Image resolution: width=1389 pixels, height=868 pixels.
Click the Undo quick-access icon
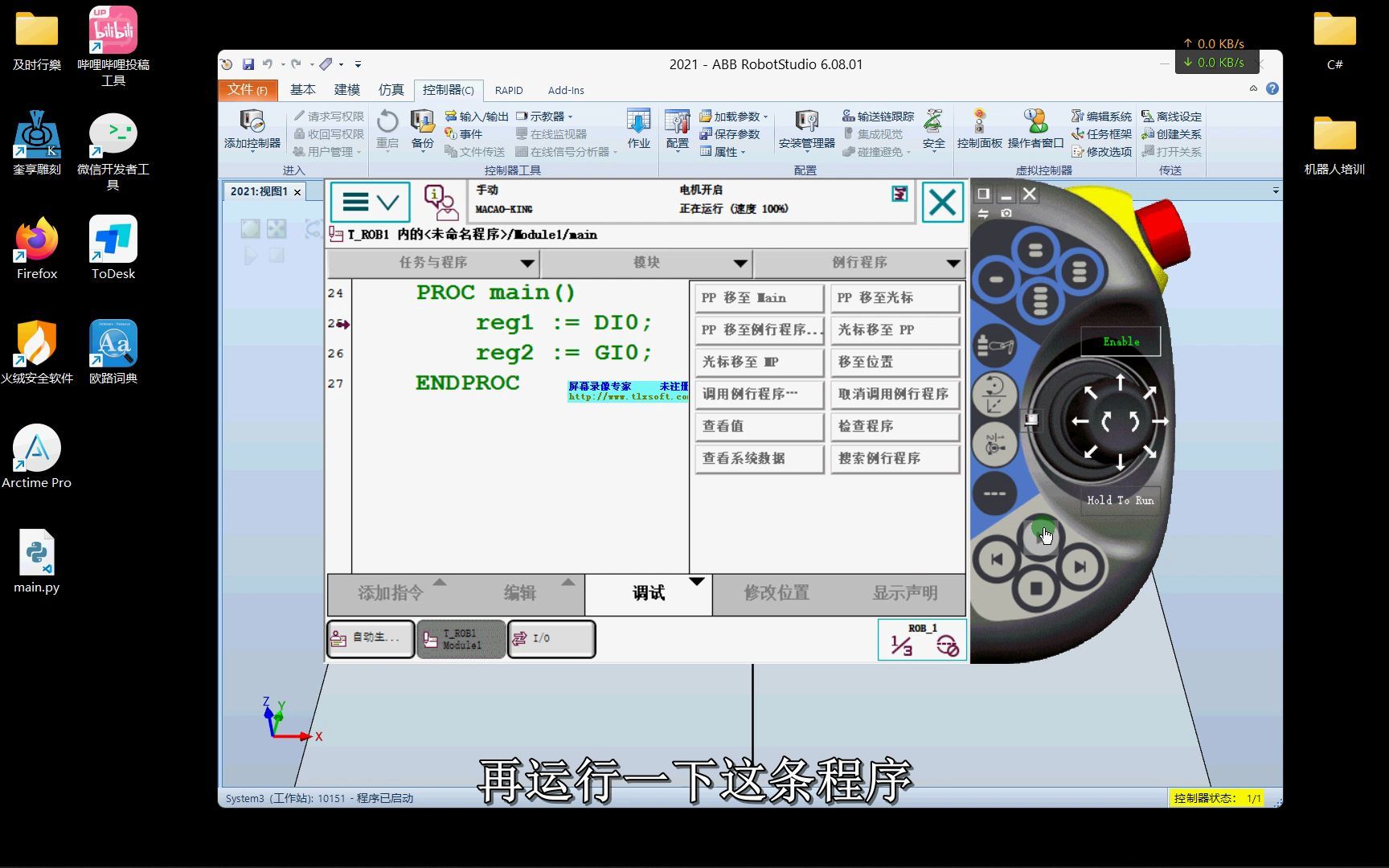(268, 64)
